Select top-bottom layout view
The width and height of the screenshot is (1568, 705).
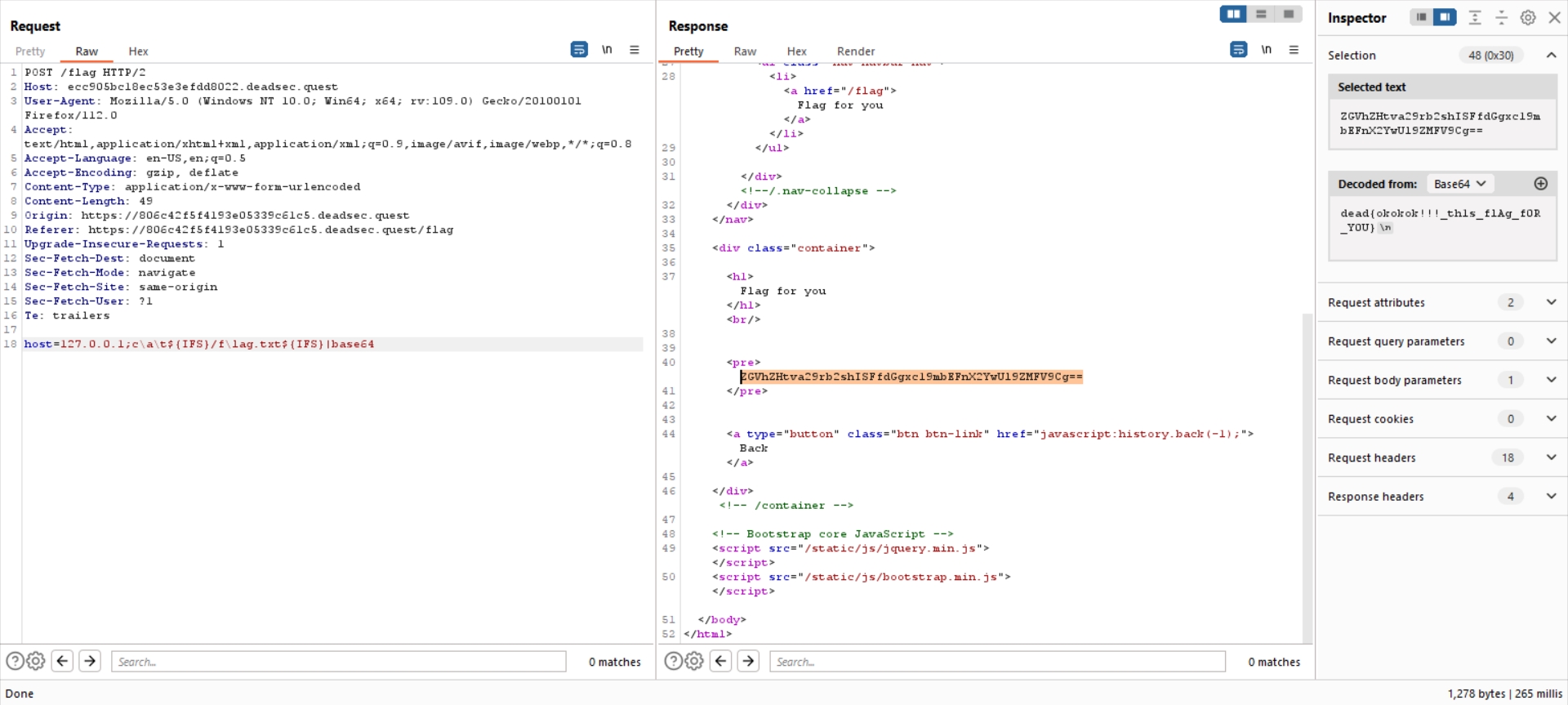point(1261,14)
